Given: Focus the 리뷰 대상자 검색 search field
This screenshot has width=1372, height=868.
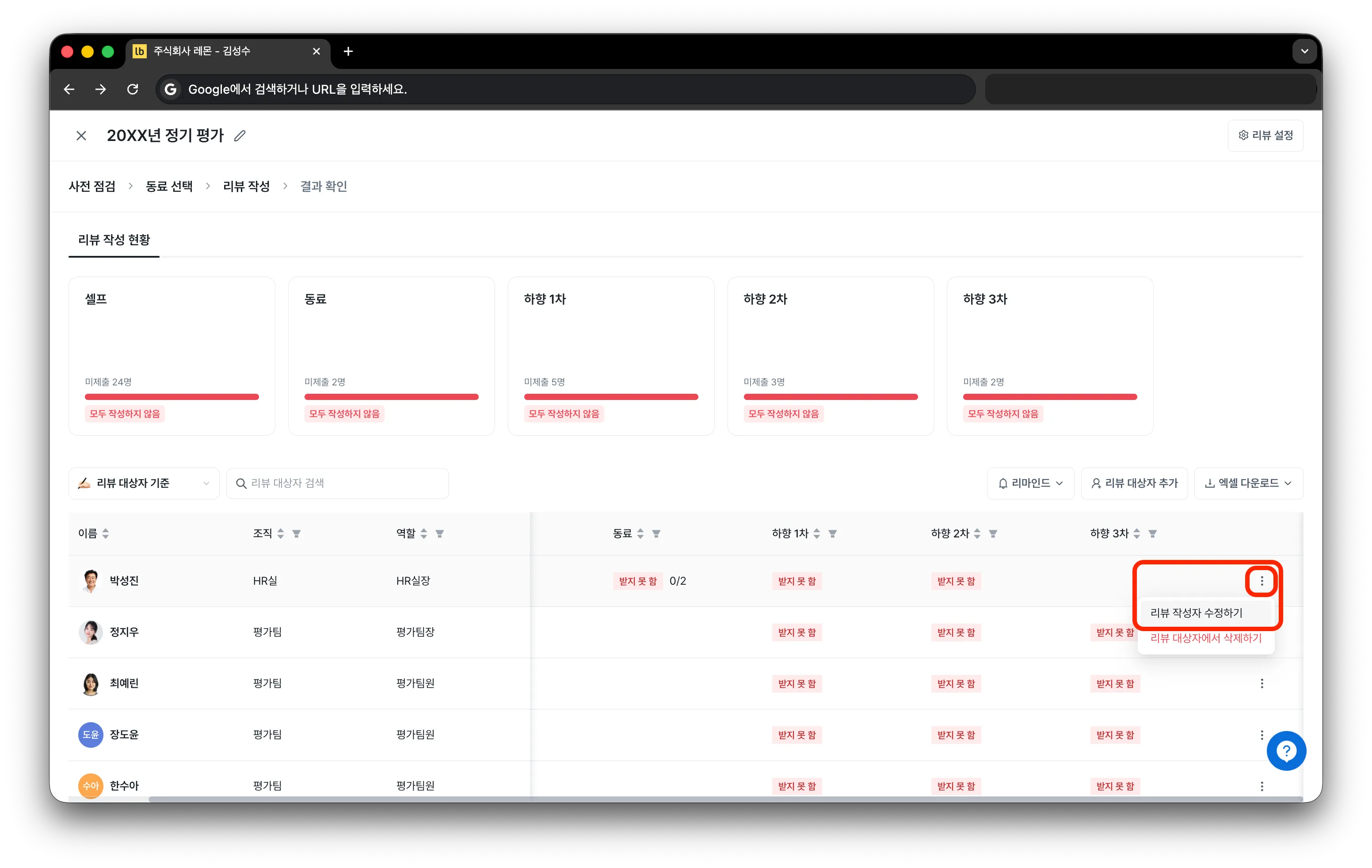Looking at the screenshot, I should 337,483.
